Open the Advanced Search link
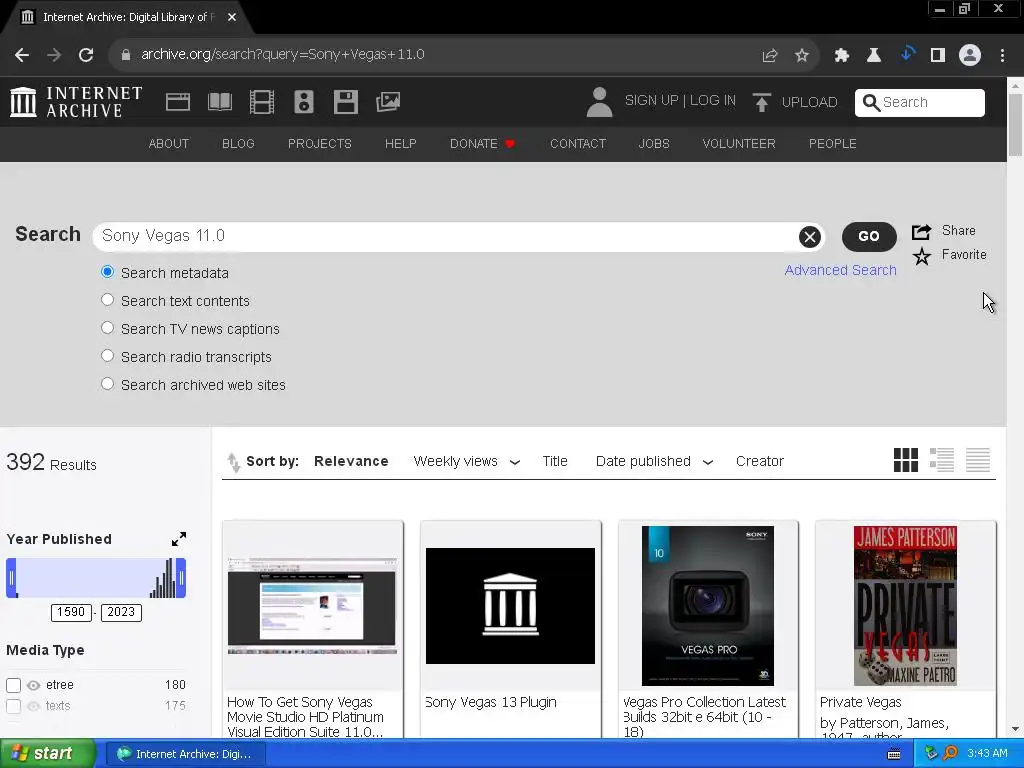Image resolution: width=1024 pixels, height=768 pixels. (840, 270)
